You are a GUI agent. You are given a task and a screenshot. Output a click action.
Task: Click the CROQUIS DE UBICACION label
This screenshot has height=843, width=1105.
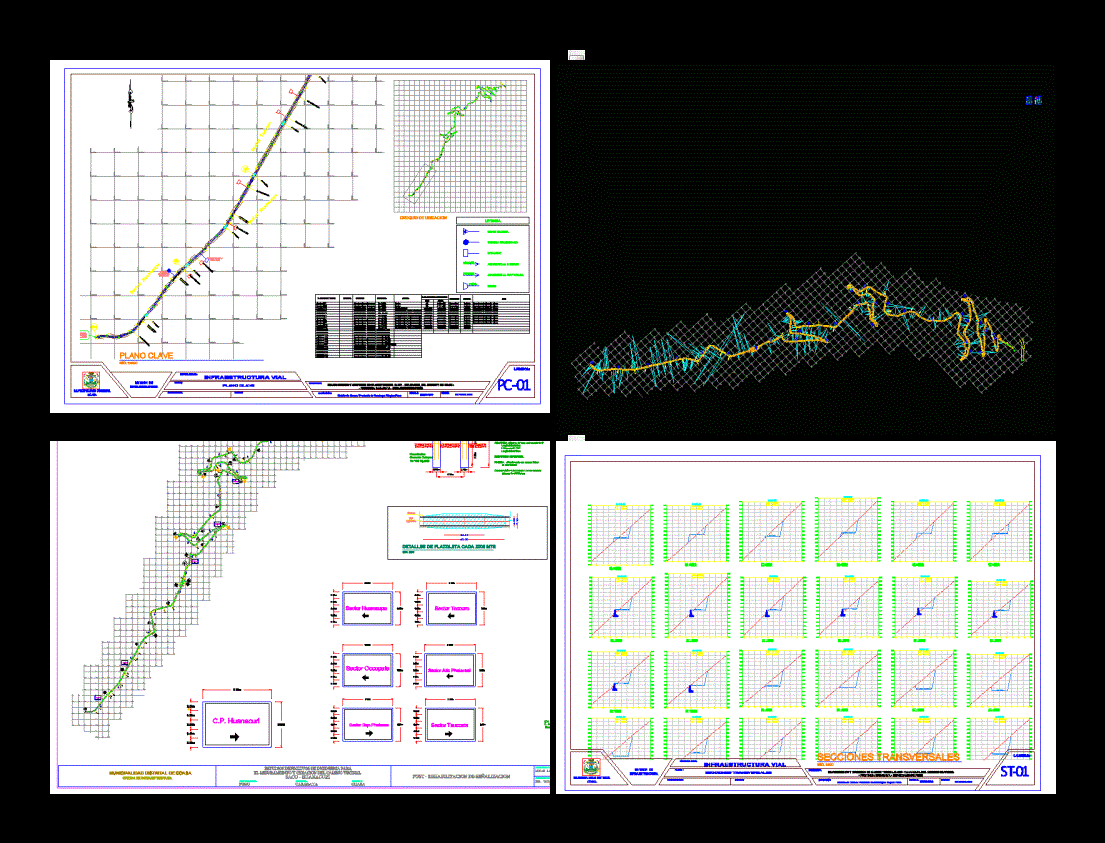click(x=424, y=218)
